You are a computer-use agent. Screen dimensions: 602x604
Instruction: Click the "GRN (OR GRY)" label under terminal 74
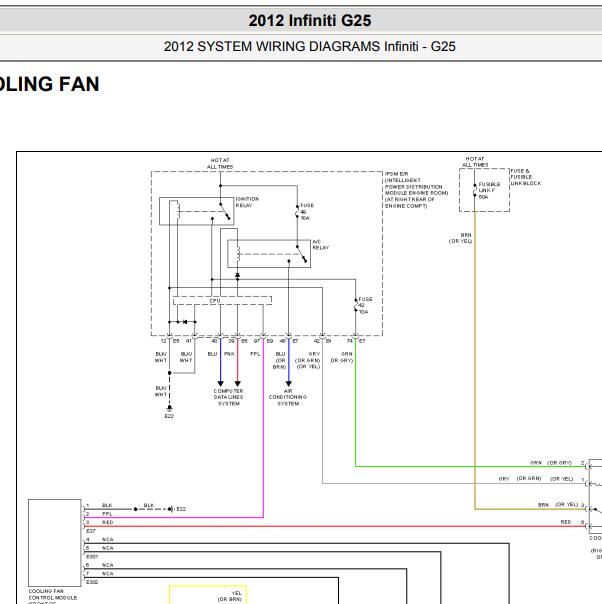click(342, 357)
